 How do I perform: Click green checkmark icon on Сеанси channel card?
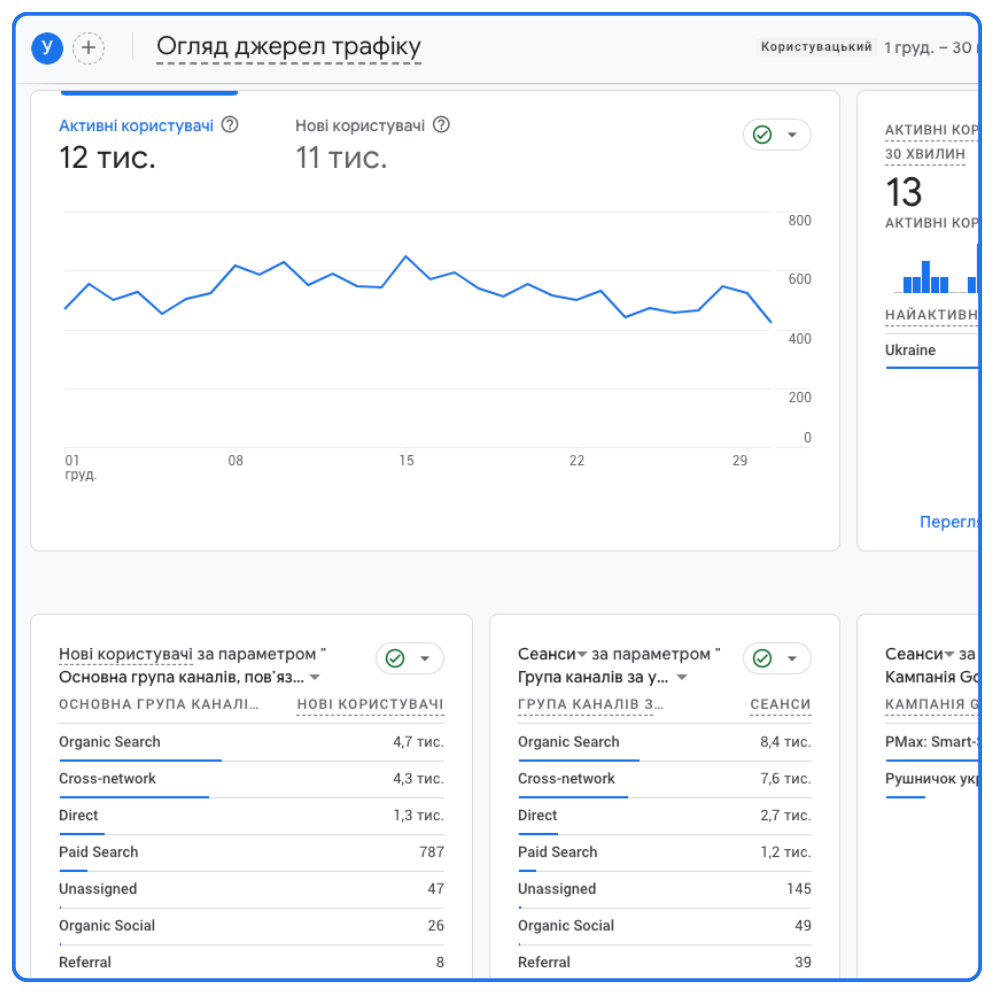click(x=763, y=658)
